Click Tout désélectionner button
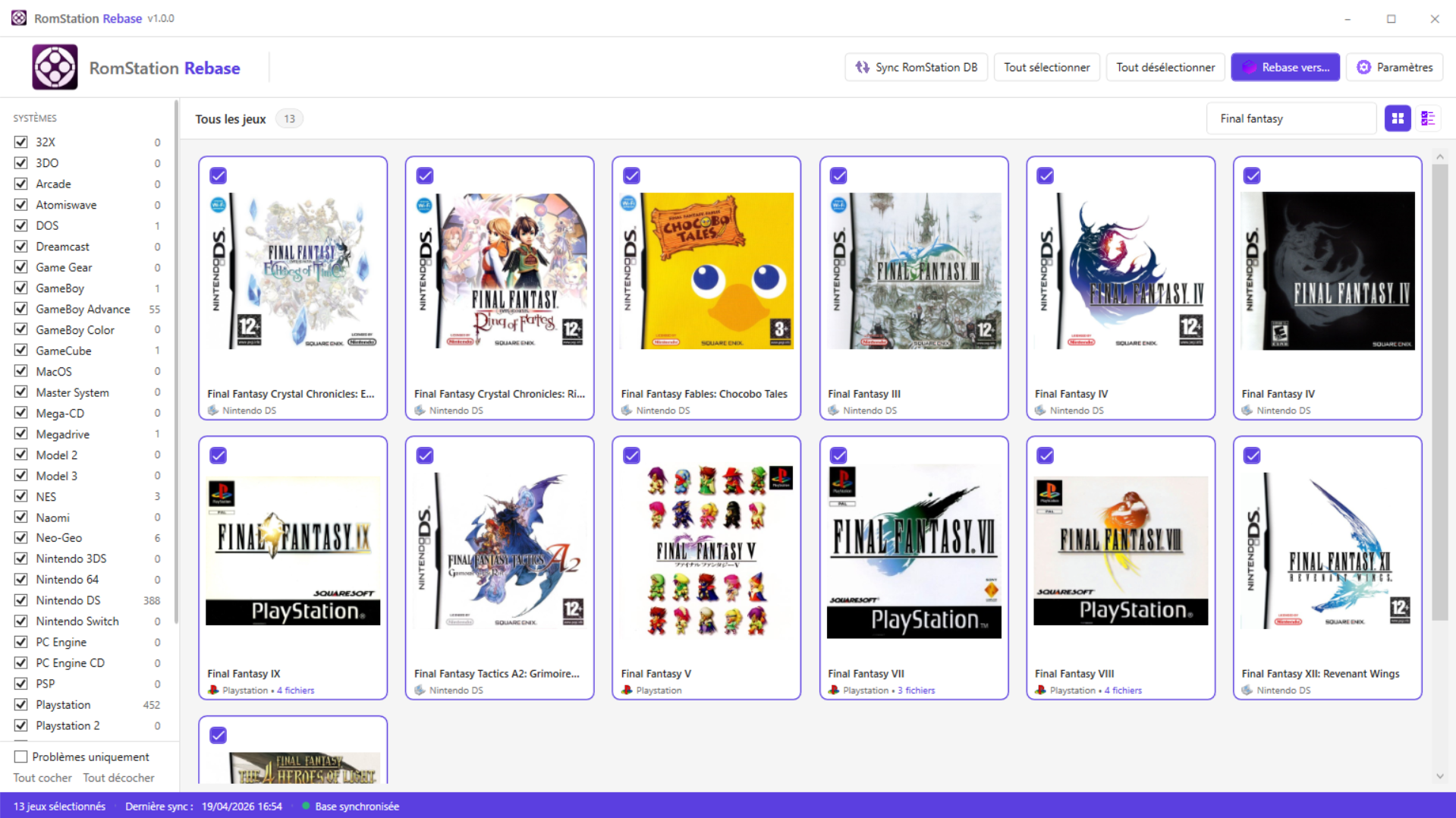Image resolution: width=1456 pixels, height=818 pixels. coord(1165,68)
